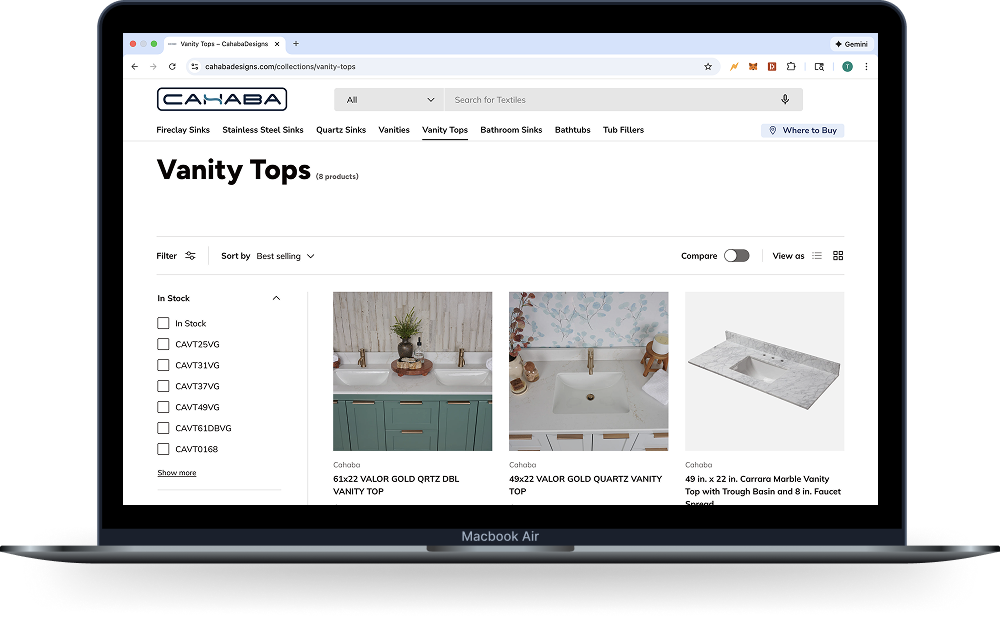Open the MetaMask fox extension
The height and width of the screenshot is (619, 1000).
(751, 67)
